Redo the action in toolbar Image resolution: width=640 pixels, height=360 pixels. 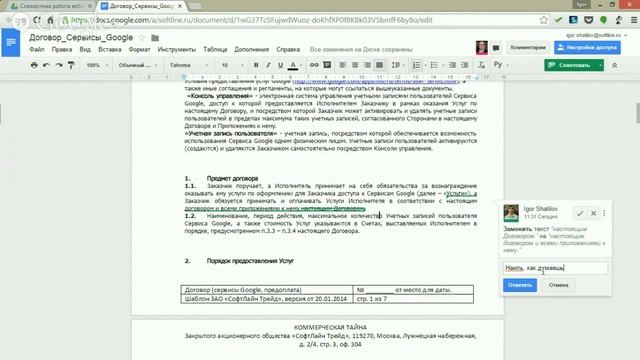click(59, 65)
